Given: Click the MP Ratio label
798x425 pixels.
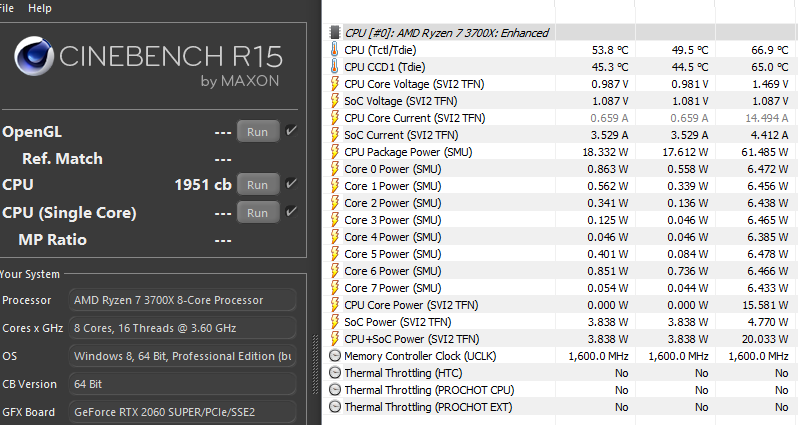Looking at the screenshot, I should click(52, 240).
